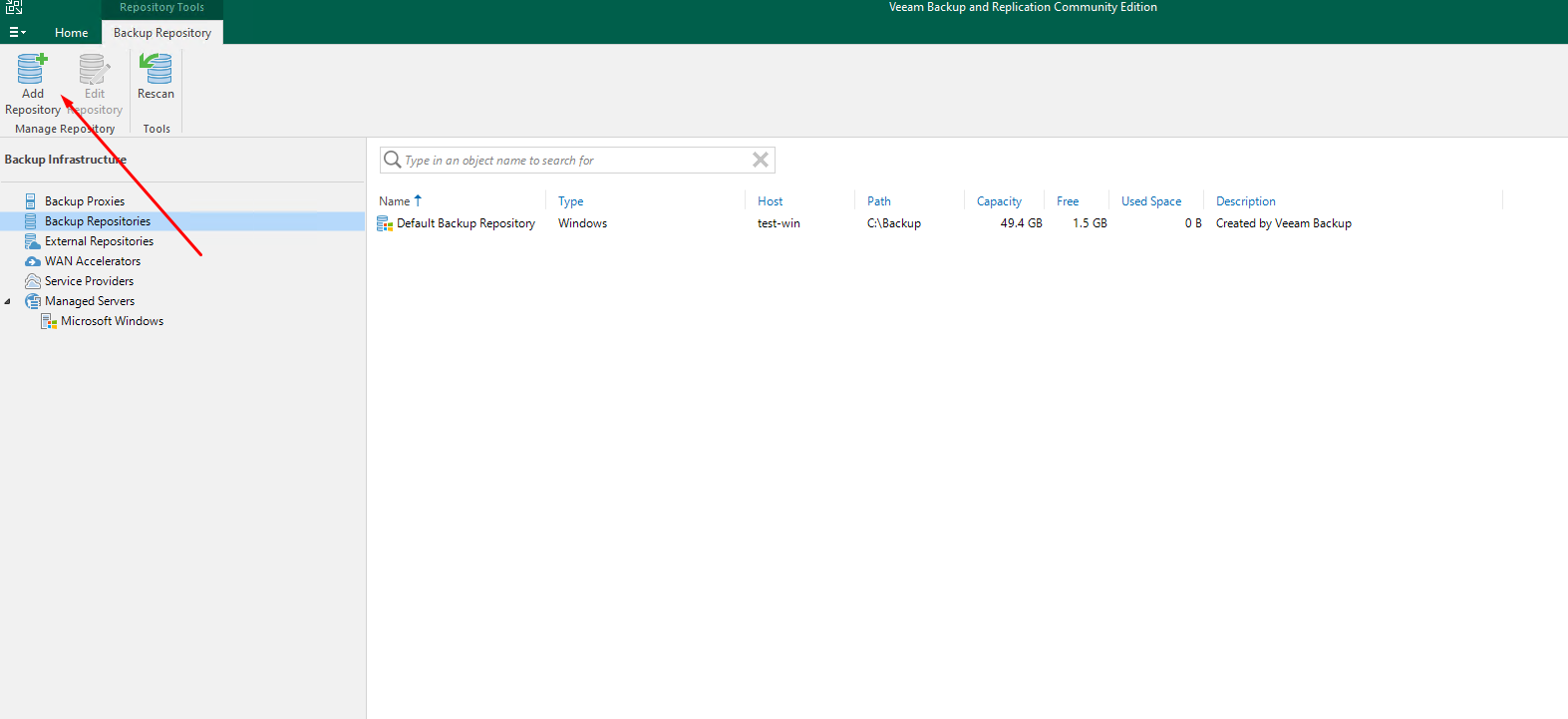Screen dimensions: 1568x719
Task: Click the Managed Servers icon
Action: click(x=32, y=301)
